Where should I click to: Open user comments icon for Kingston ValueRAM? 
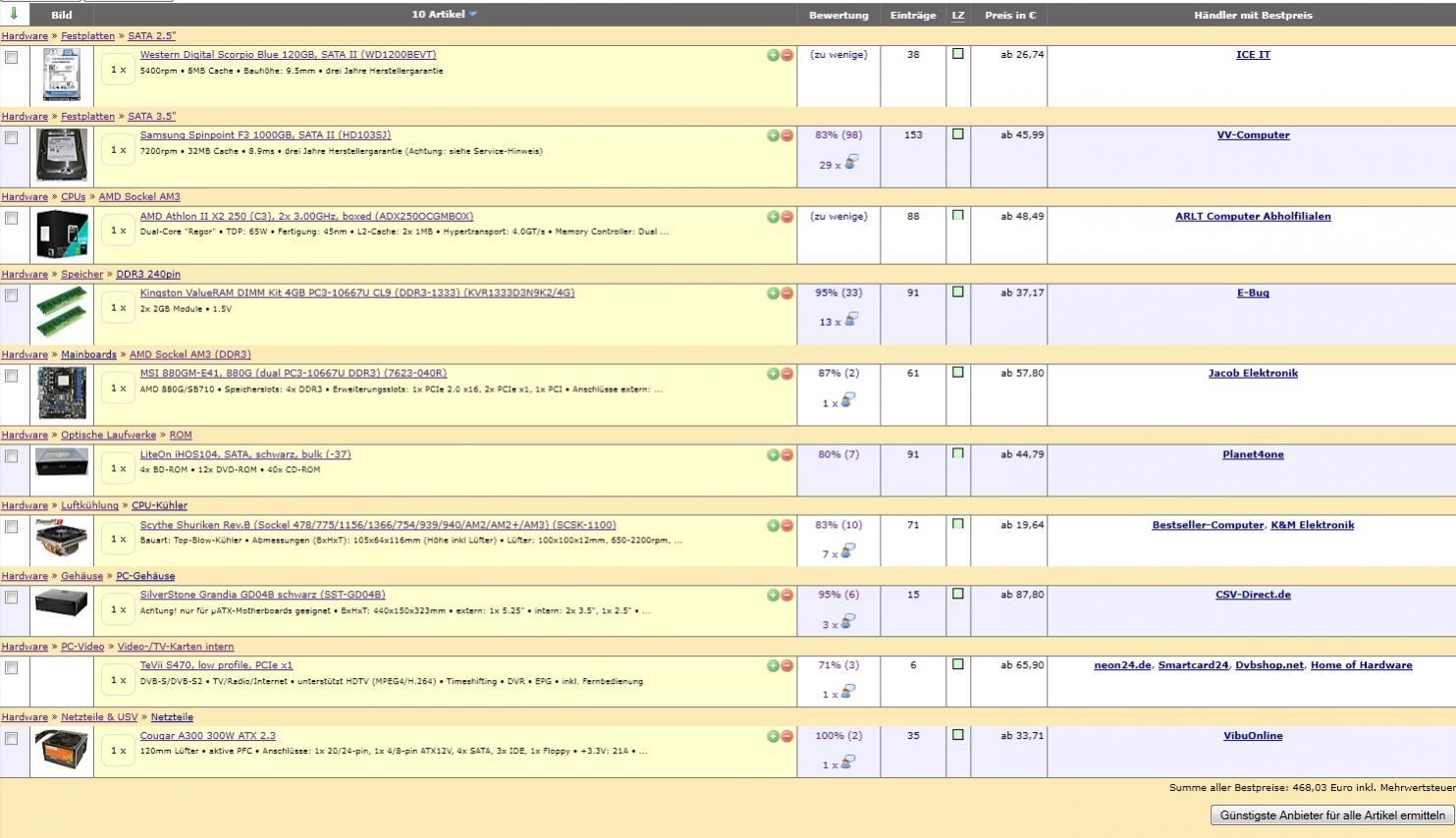click(x=851, y=319)
